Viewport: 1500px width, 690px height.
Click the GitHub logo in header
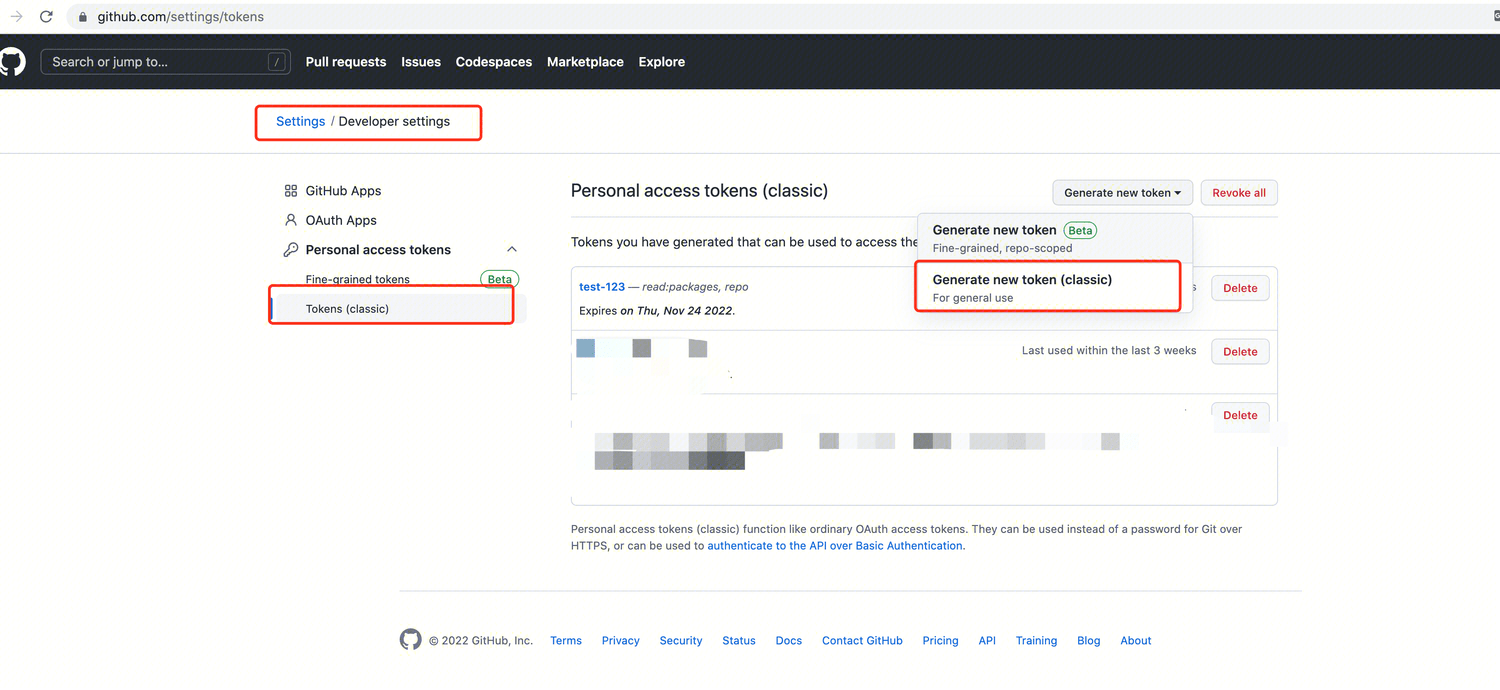click(12, 61)
